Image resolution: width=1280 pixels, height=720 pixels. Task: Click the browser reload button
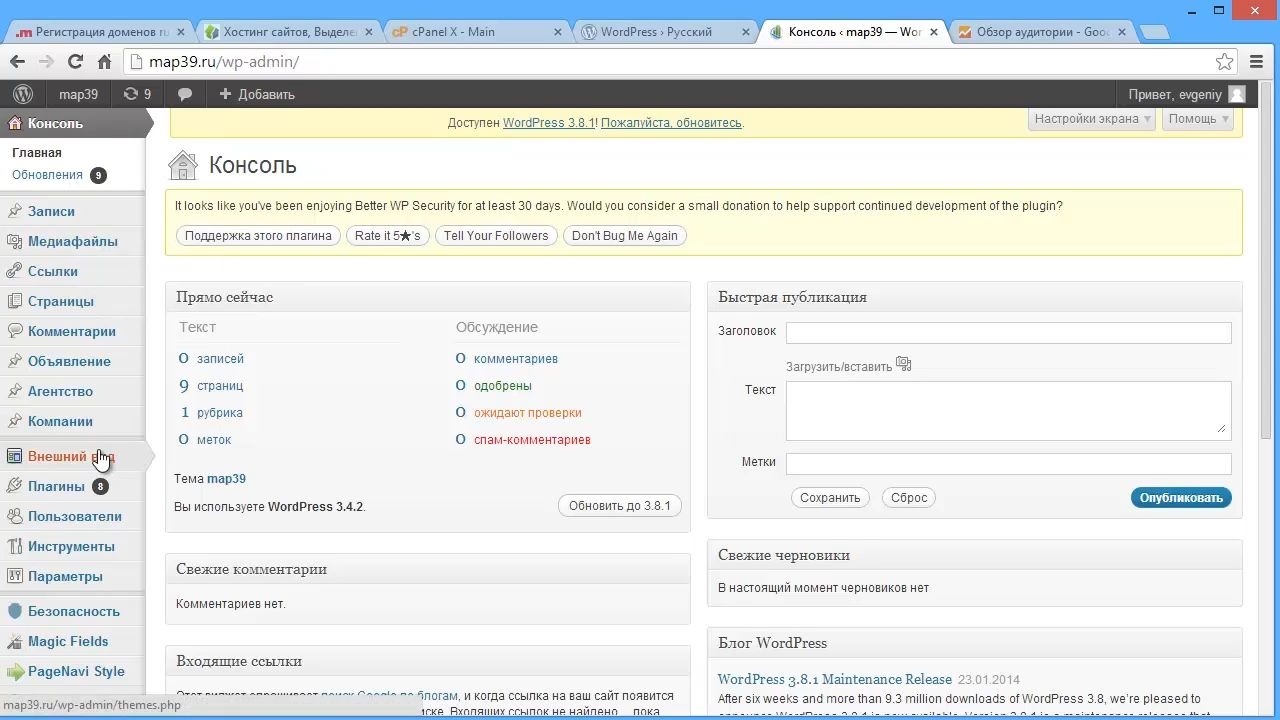(75, 62)
